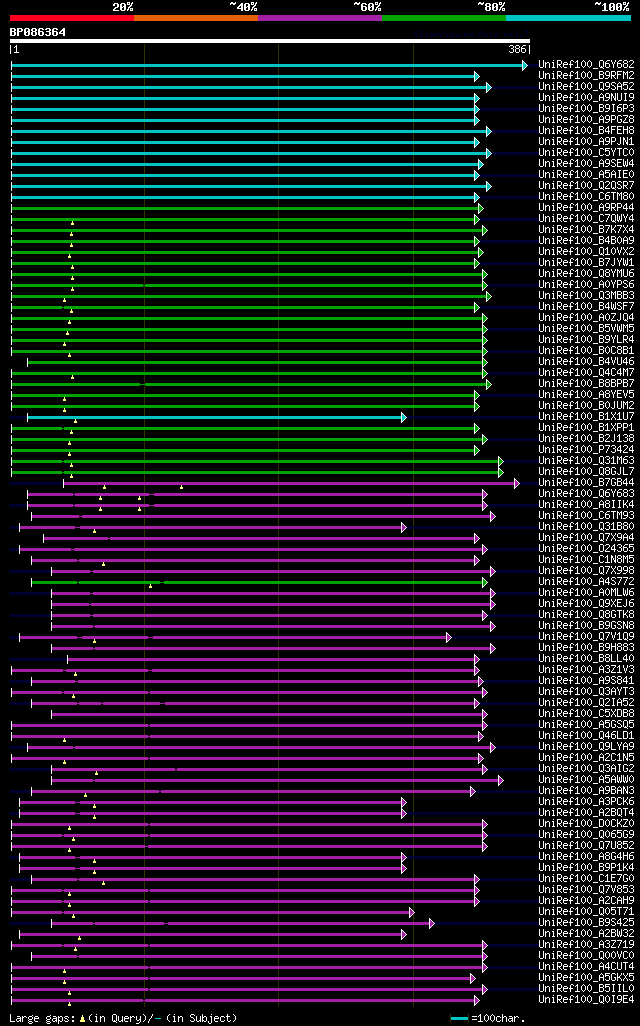Image resolution: width=640 pixels, height=1026 pixels.
Task: Select the UniRef100_B9S425 entry
Action: tap(586, 923)
